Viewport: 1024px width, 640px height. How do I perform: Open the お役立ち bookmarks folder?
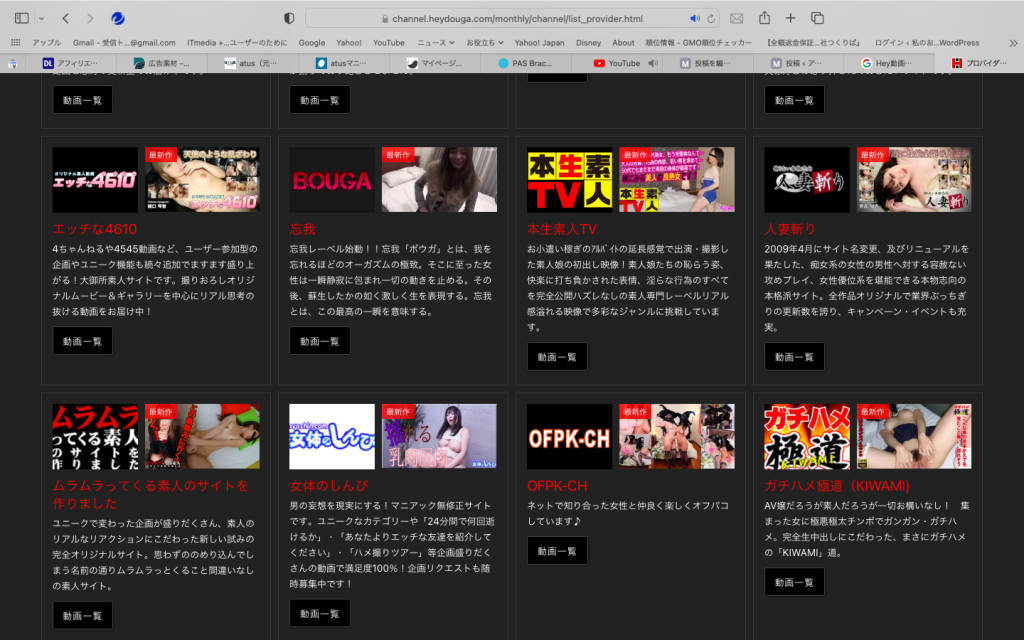pos(485,43)
